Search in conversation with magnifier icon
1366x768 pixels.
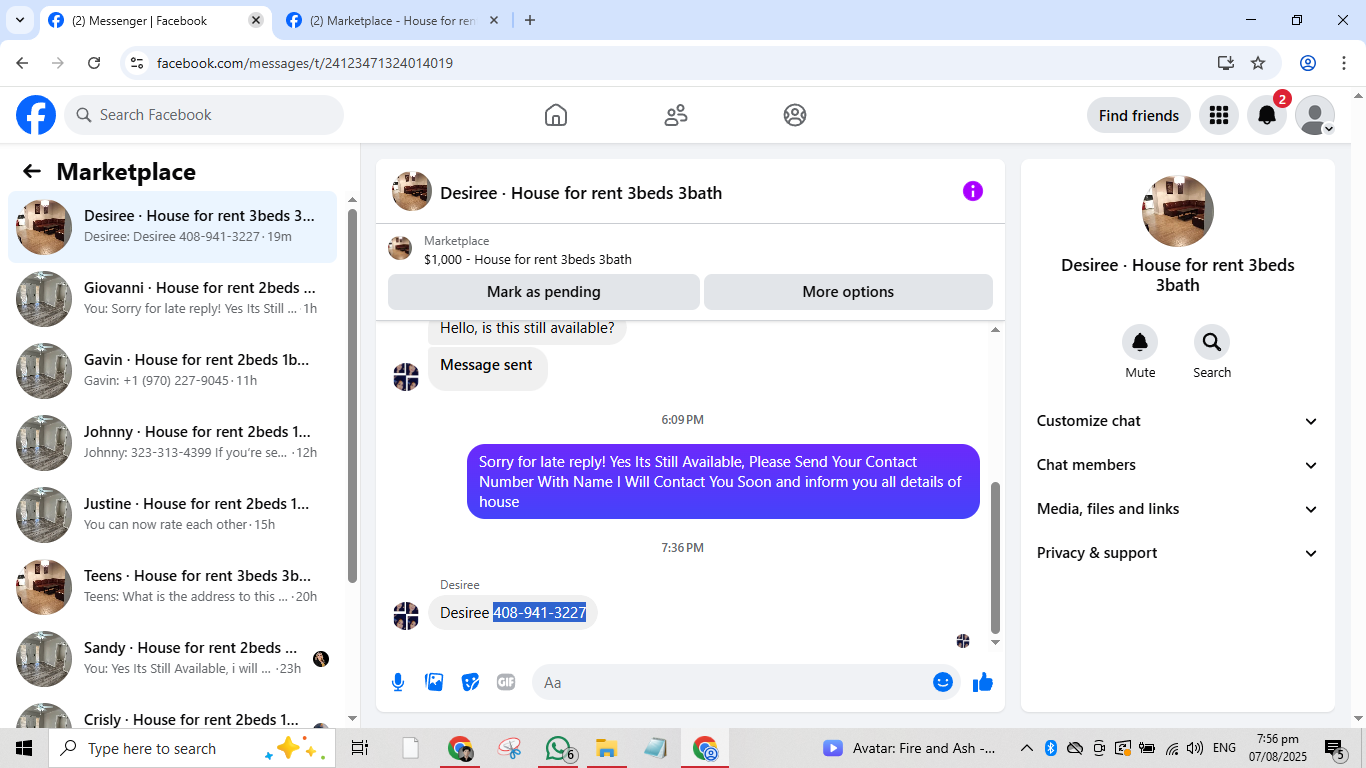[1212, 343]
